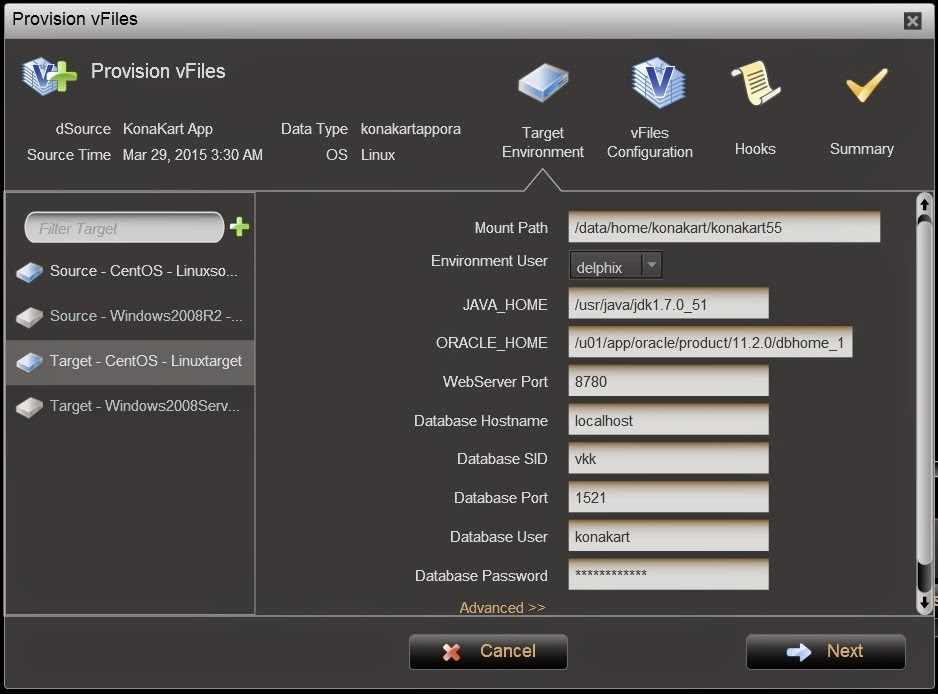This screenshot has height=694, width=938.
Task: Edit the ORACLE_HOME field
Action: coord(710,342)
